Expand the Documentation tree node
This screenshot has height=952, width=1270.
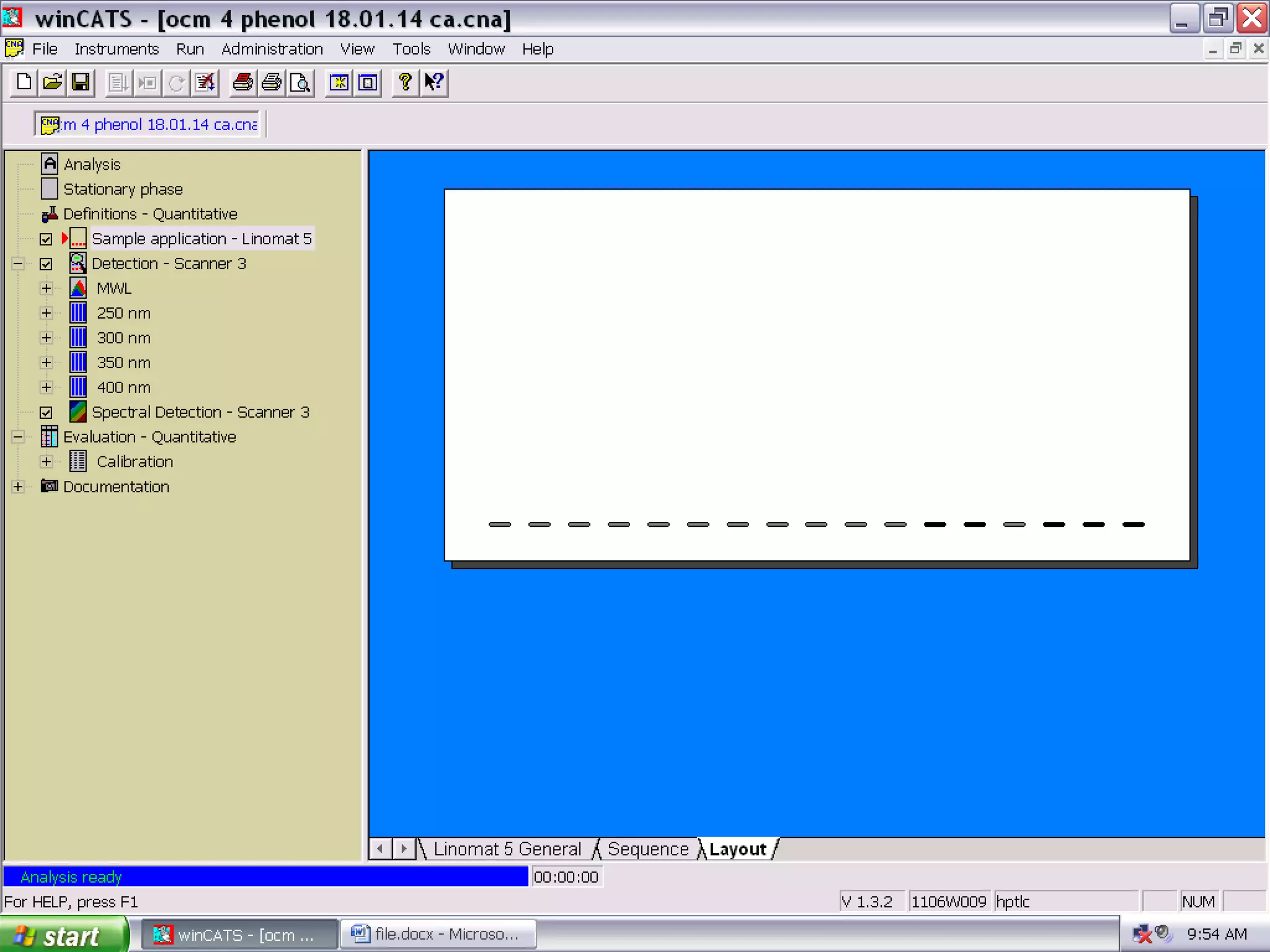(x=18, y=487)
